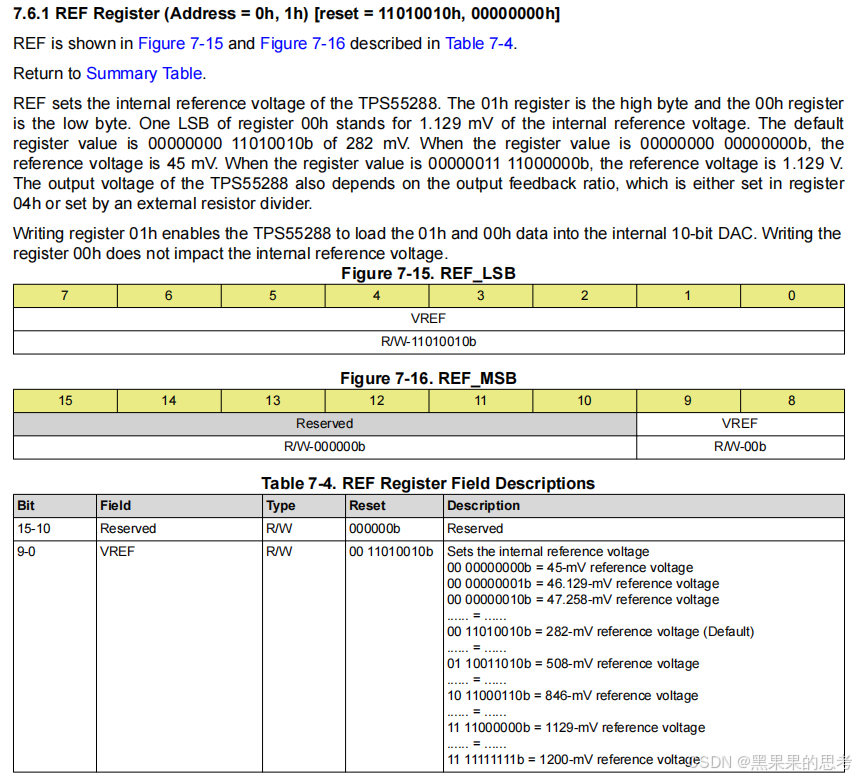Click the 'R/W-000000b' cell

(325, 447)
